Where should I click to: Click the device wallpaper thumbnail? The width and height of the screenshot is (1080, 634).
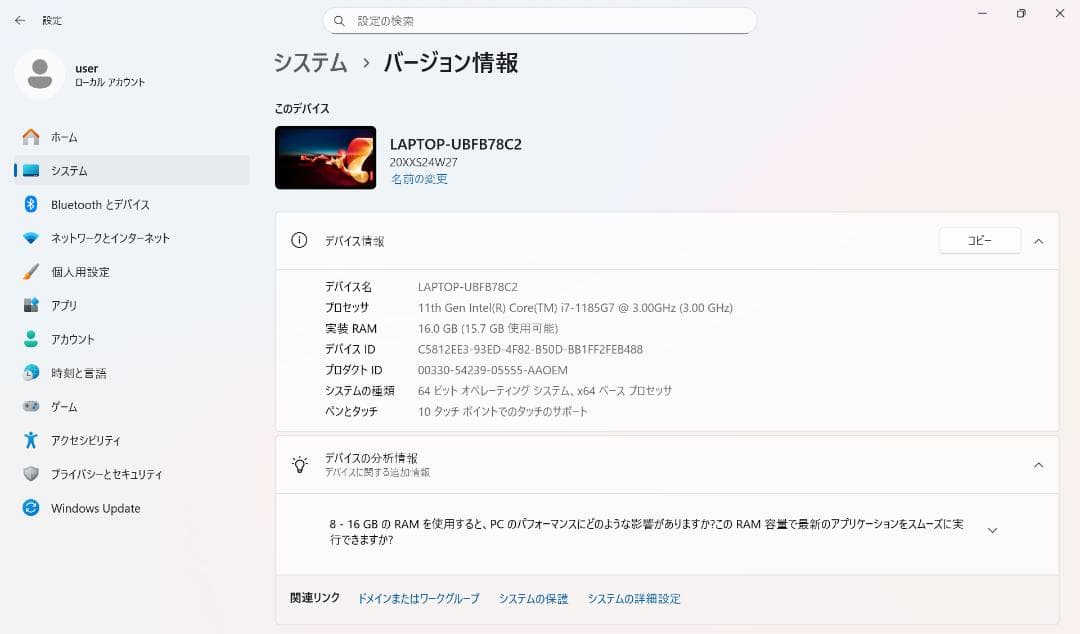pyautogui.click(x=326, y=158)
